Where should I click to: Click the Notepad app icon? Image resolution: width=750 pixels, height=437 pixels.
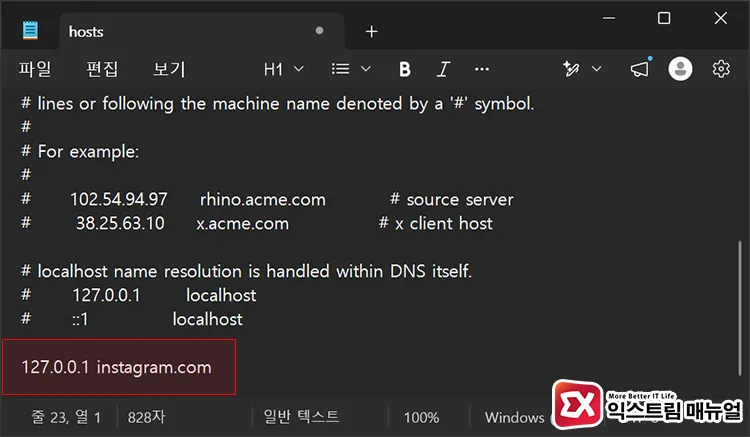point(30,31)
